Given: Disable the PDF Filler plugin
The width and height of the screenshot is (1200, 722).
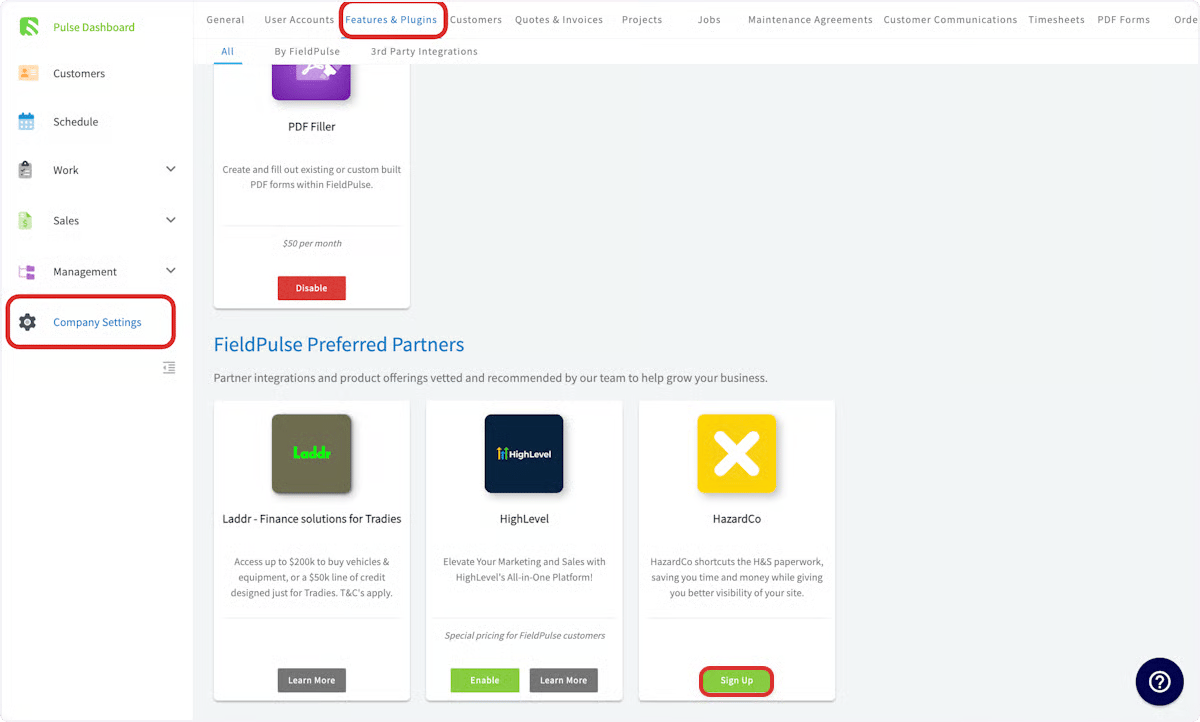Looking at the screenshot, I should (311, 288).
